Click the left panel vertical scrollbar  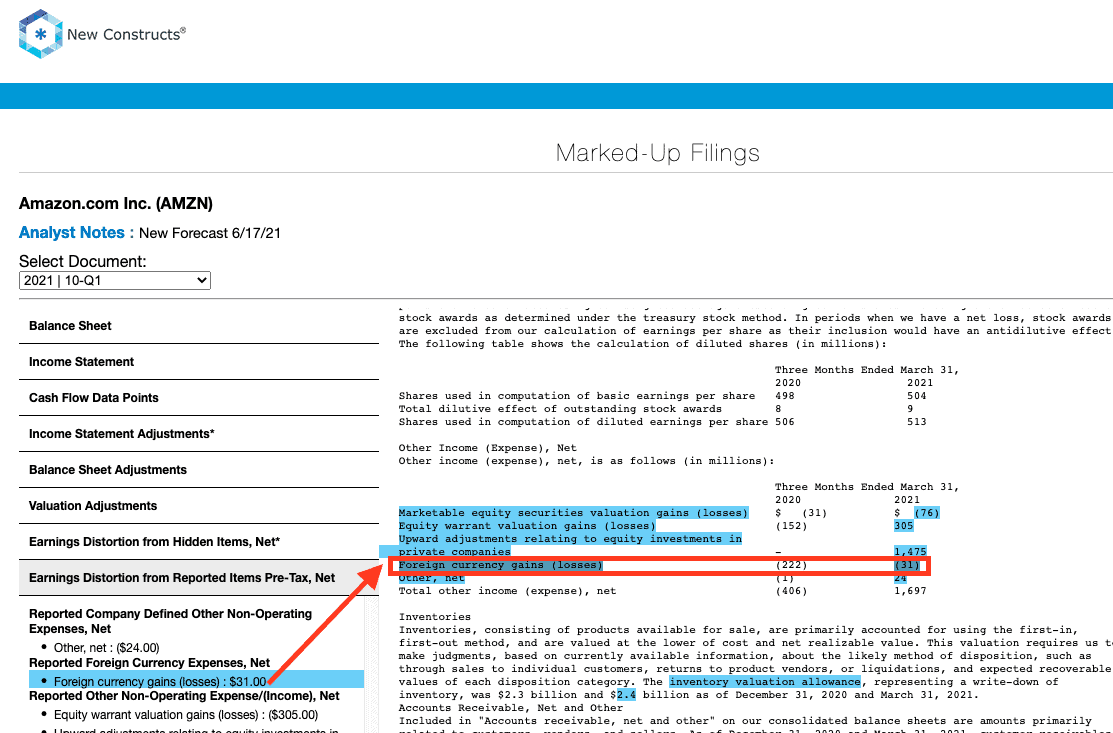click(371, 664)
